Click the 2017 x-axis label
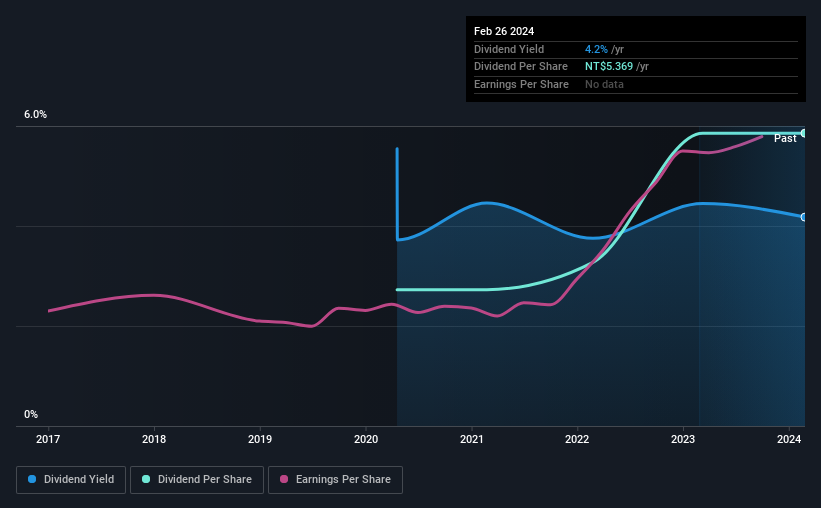821x508 pixels. 48,439
